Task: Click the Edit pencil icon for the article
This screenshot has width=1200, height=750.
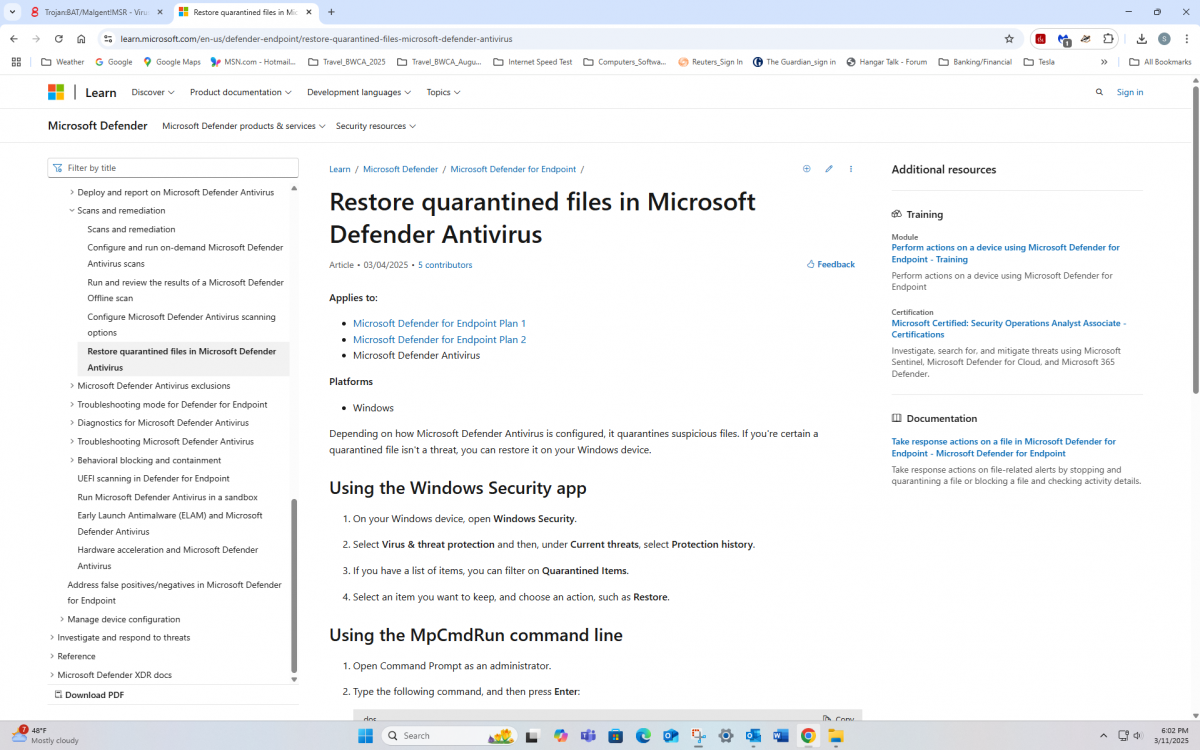Action: (x=829, y=169)
